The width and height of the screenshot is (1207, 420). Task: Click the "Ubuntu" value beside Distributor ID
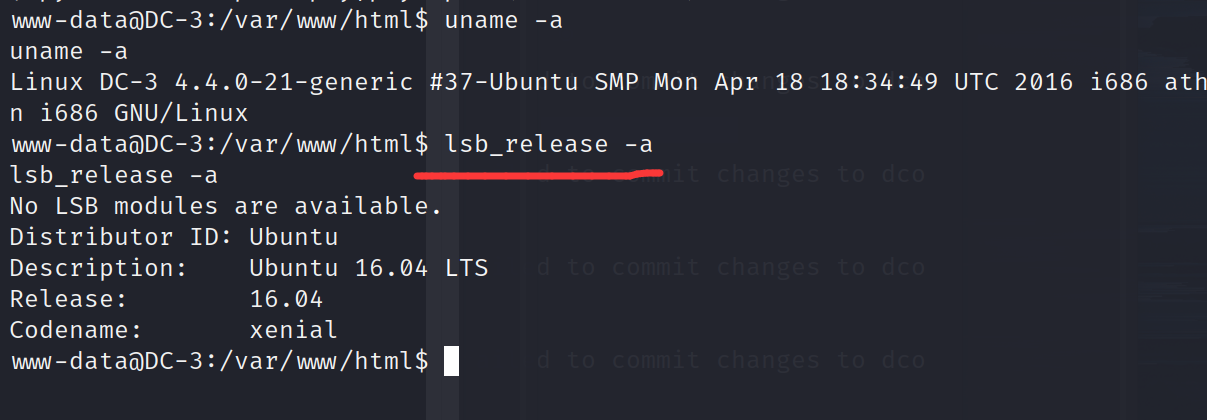click(x=293, y=238)
